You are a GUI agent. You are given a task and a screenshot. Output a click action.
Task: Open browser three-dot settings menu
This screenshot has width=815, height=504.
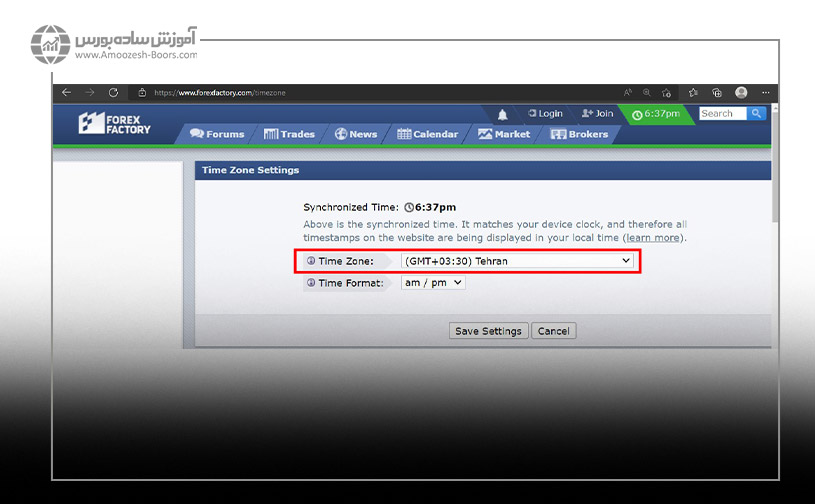tap(765, 92)
